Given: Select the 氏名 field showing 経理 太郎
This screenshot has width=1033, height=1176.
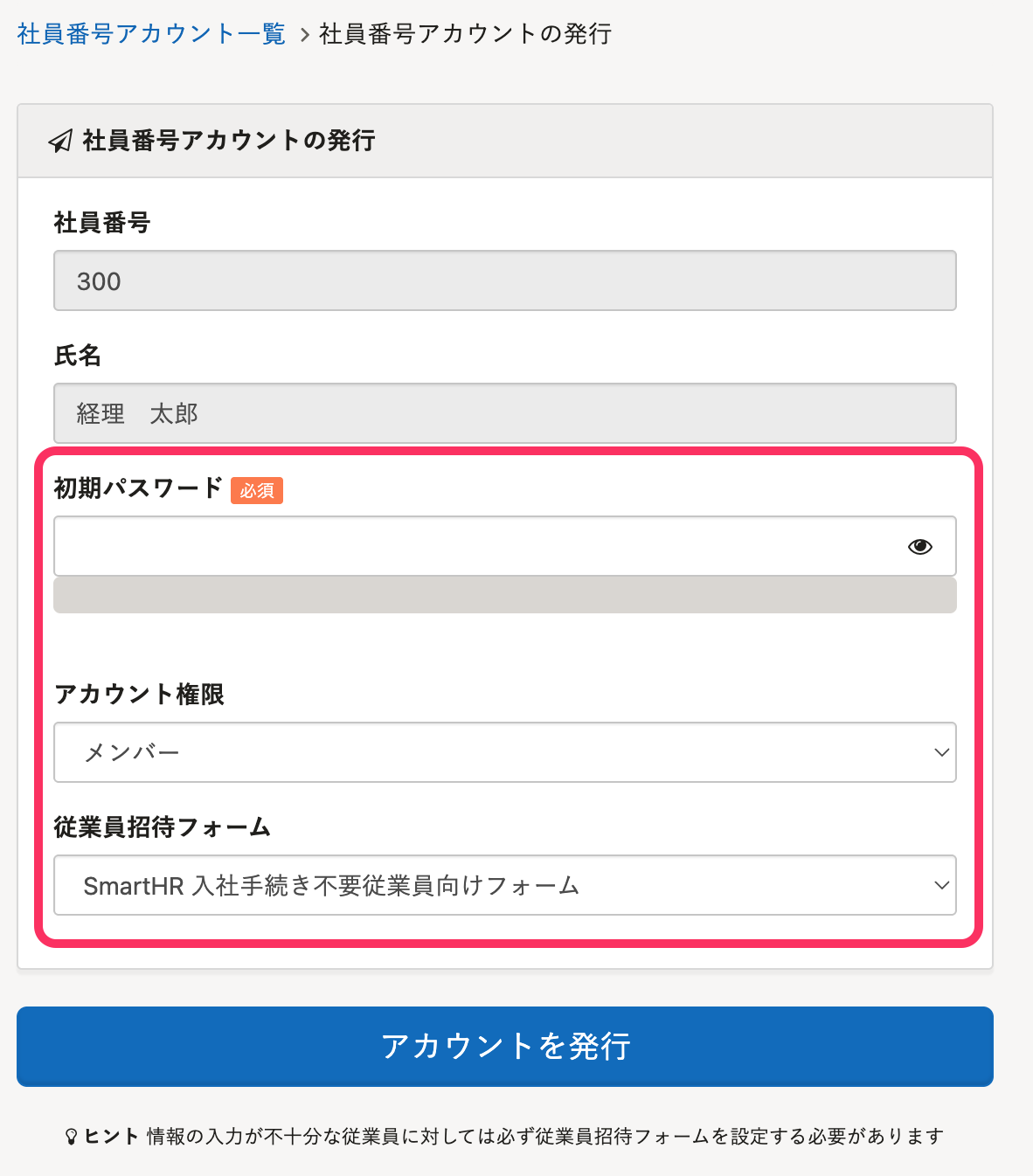Looking at the screenshot, I should click(505, 413).
